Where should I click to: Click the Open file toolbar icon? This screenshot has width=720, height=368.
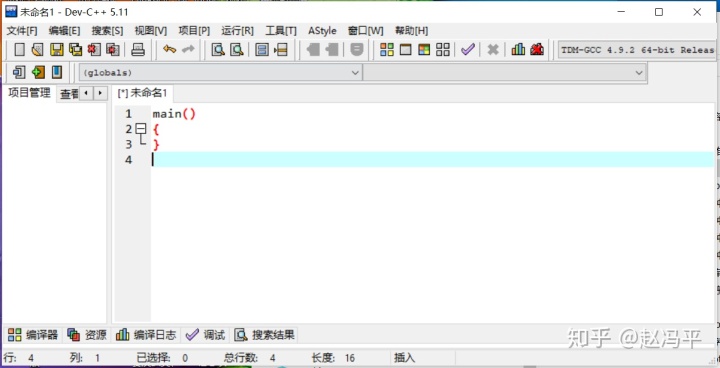38,50
